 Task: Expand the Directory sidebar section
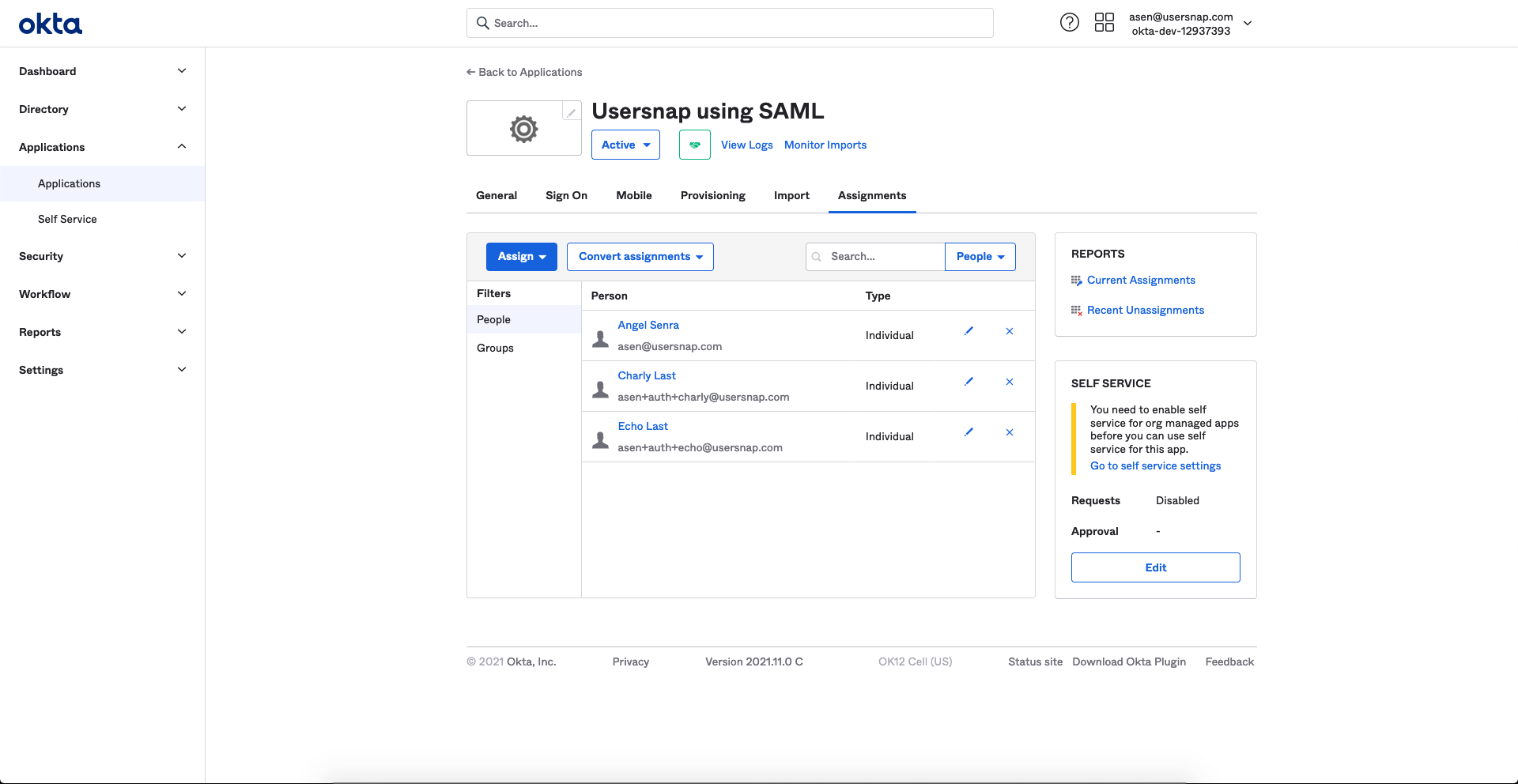pyautogui.click(x=102, y=109)
